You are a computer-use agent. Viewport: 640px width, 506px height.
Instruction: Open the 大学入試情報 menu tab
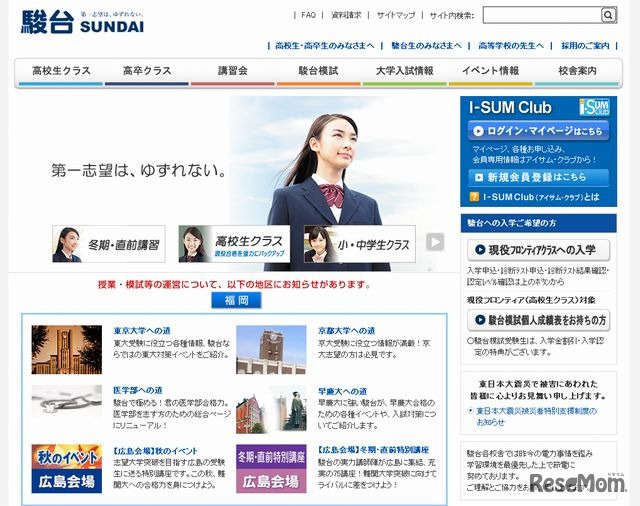[404, 72]
